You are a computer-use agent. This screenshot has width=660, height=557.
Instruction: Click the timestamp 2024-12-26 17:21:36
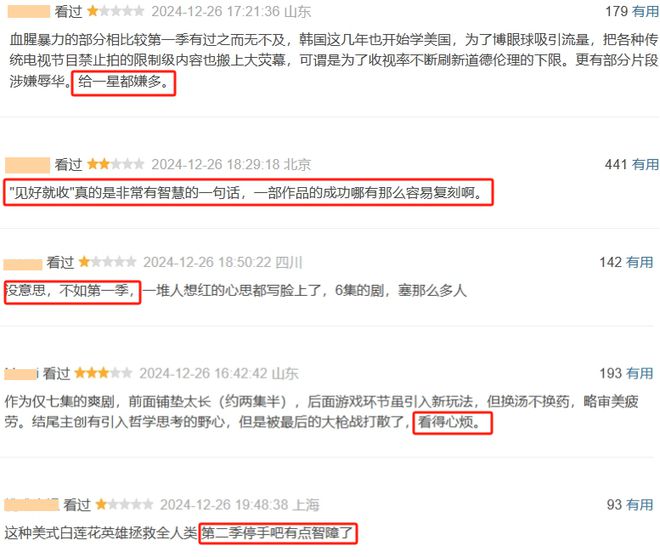pyautogui.click(x=216, y=11)
